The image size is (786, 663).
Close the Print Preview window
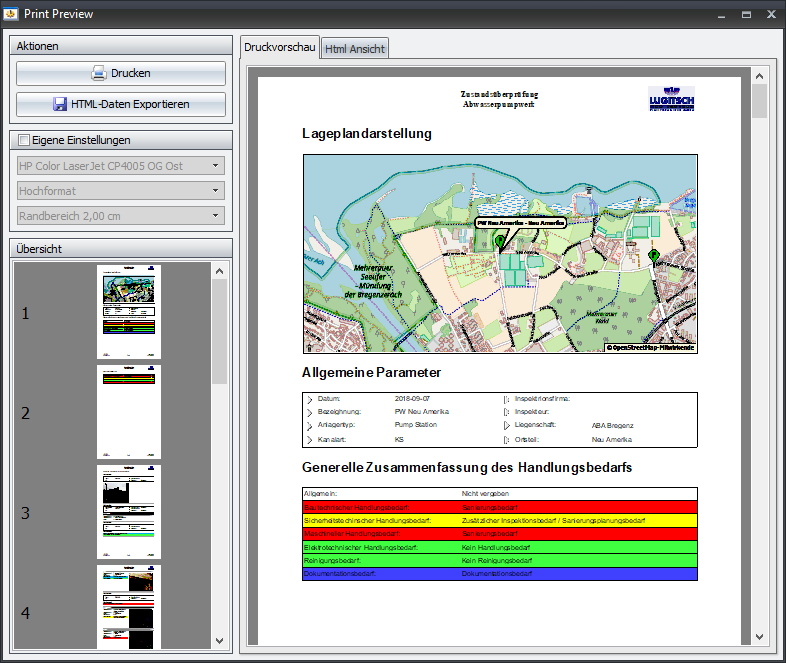click(770, 14)
